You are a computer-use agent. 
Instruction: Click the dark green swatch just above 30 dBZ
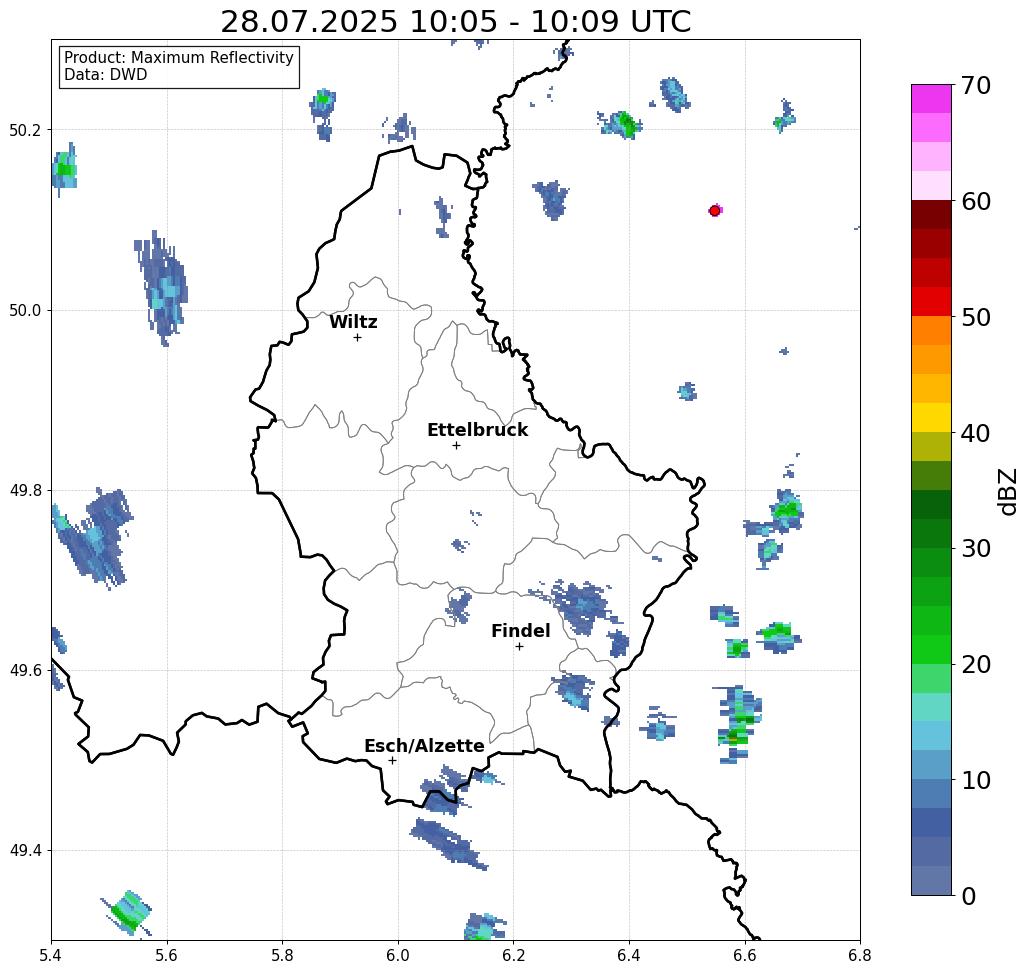(x=931, y=533)
